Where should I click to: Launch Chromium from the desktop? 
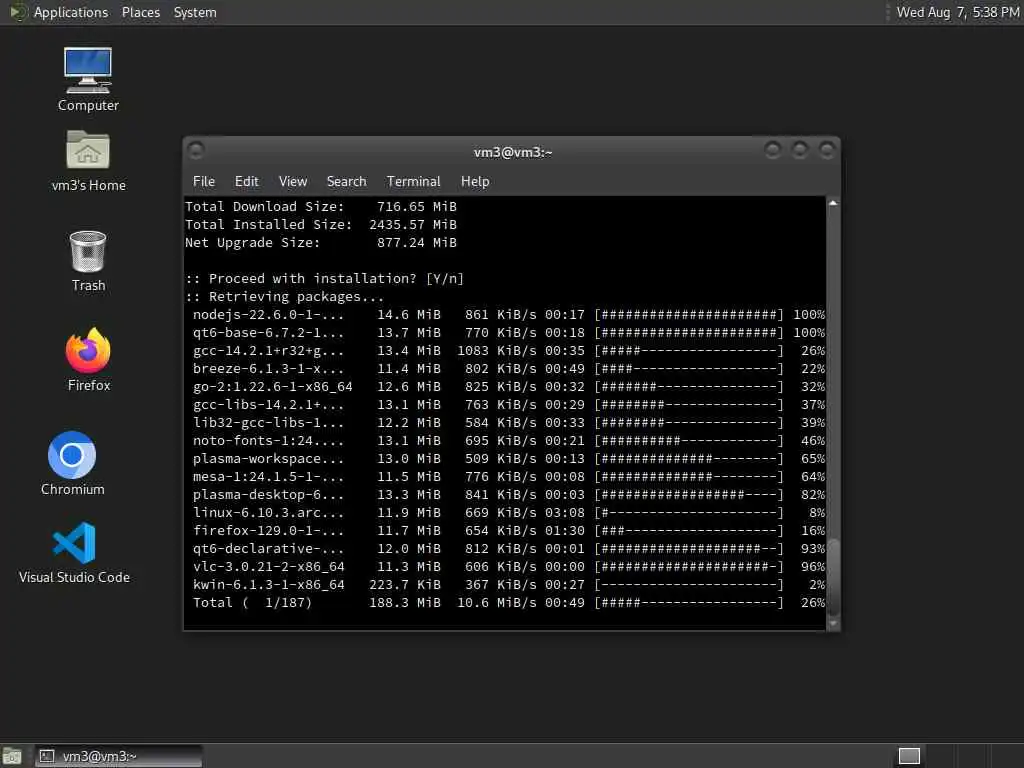72,464
